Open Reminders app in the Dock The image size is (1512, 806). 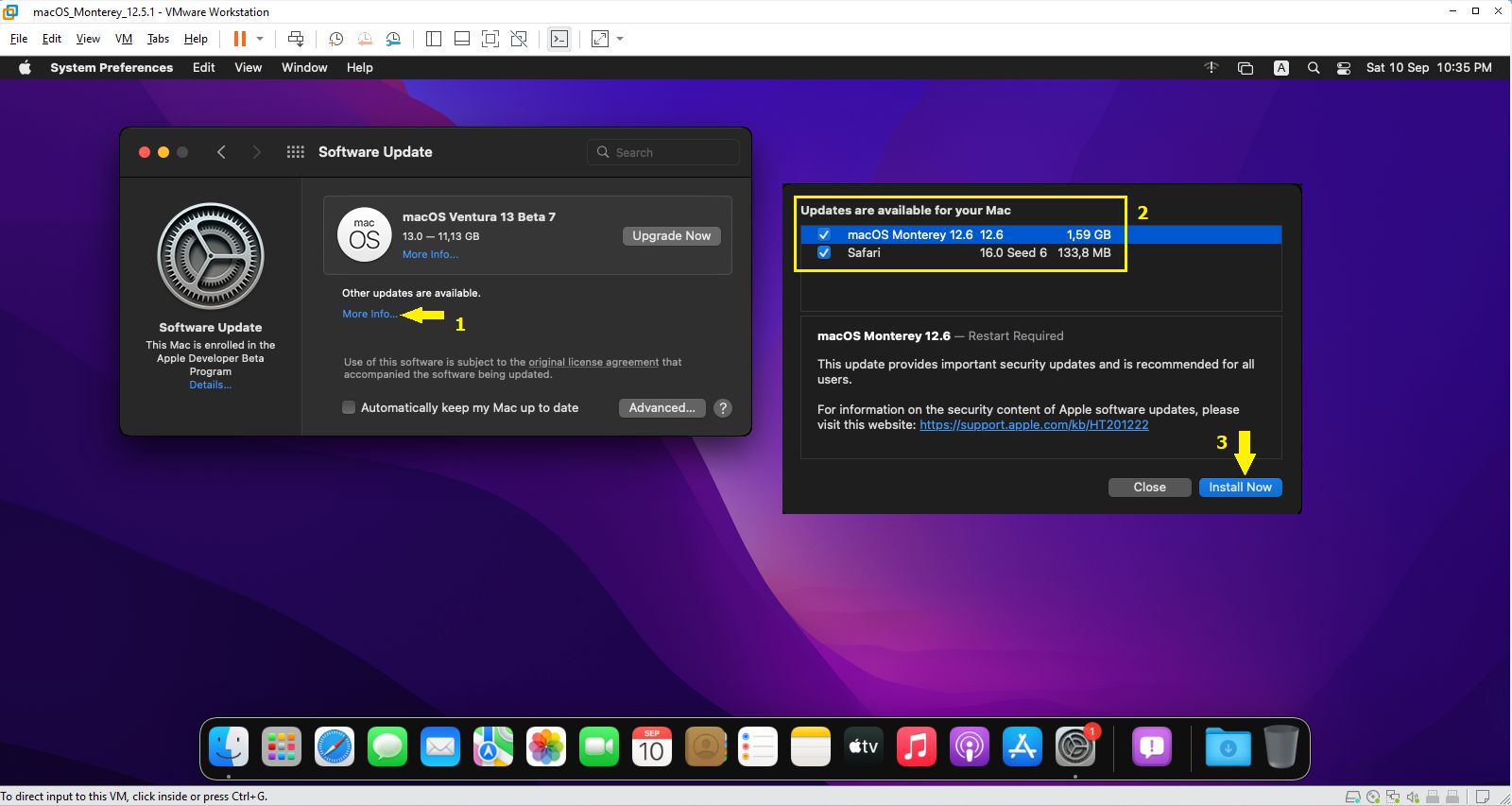tap(758, 747)
